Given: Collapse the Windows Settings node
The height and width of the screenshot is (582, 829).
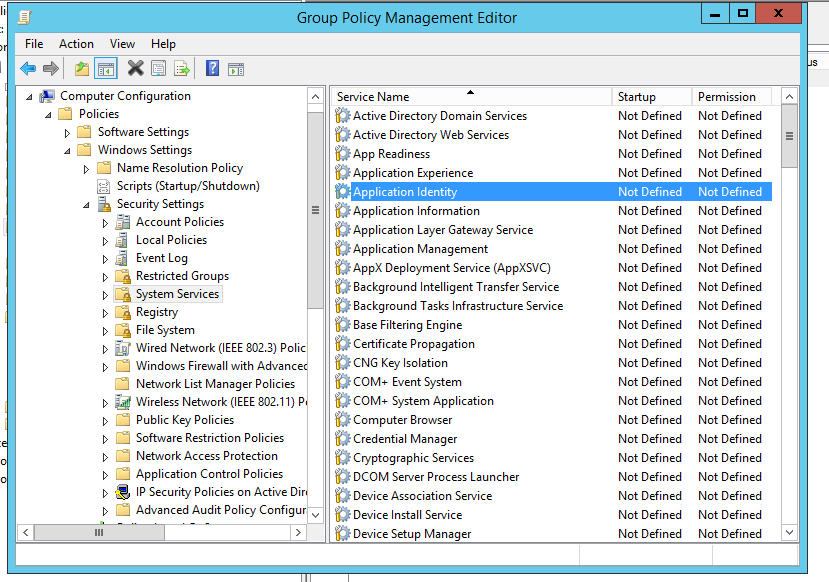Looking at the screenshot, I should point(67,151).
